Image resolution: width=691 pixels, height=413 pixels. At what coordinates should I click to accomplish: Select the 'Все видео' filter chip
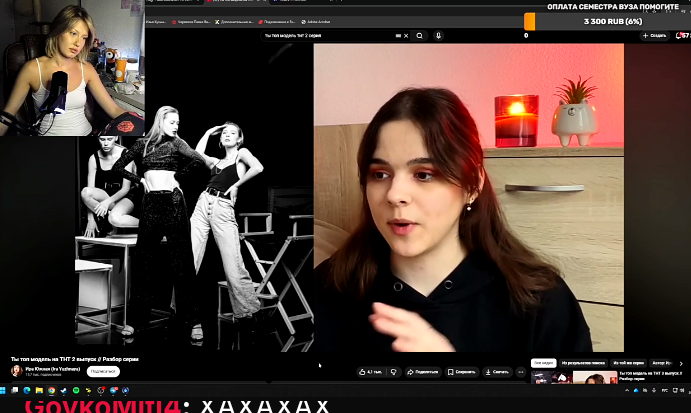coord(543,363)
